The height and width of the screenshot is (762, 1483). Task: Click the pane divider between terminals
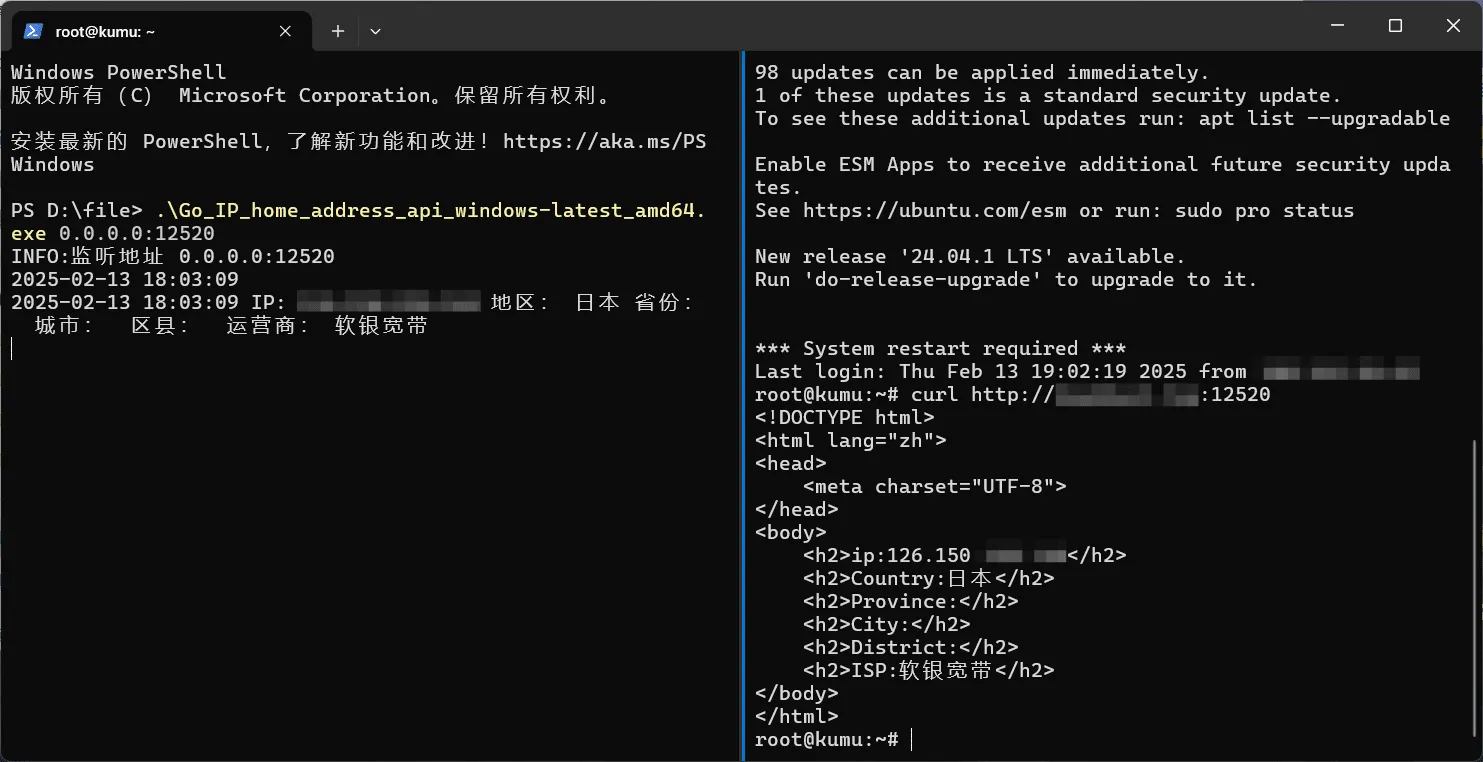point(744,400)
